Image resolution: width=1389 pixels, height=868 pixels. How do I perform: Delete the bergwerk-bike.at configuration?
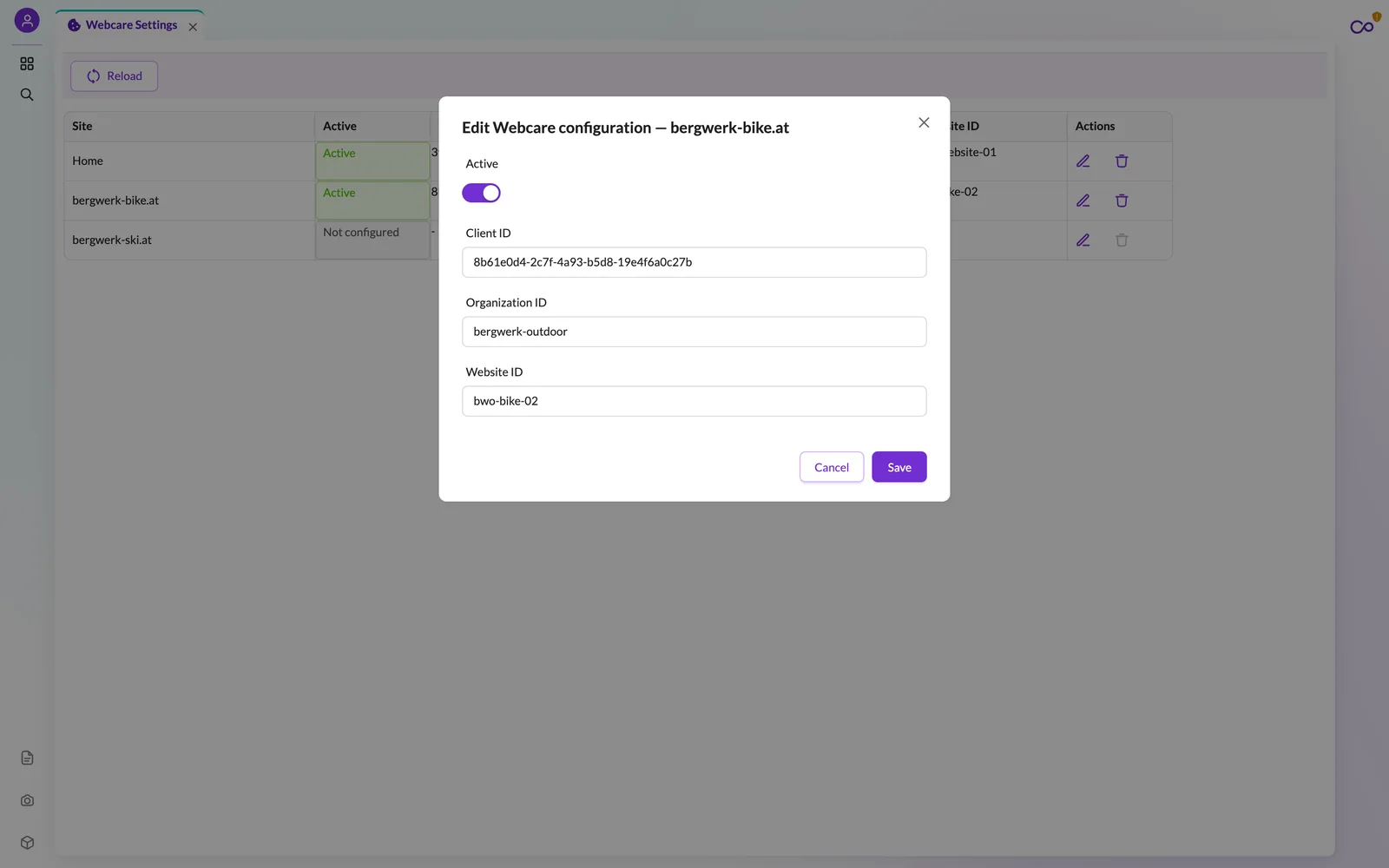click(1122, 201)
